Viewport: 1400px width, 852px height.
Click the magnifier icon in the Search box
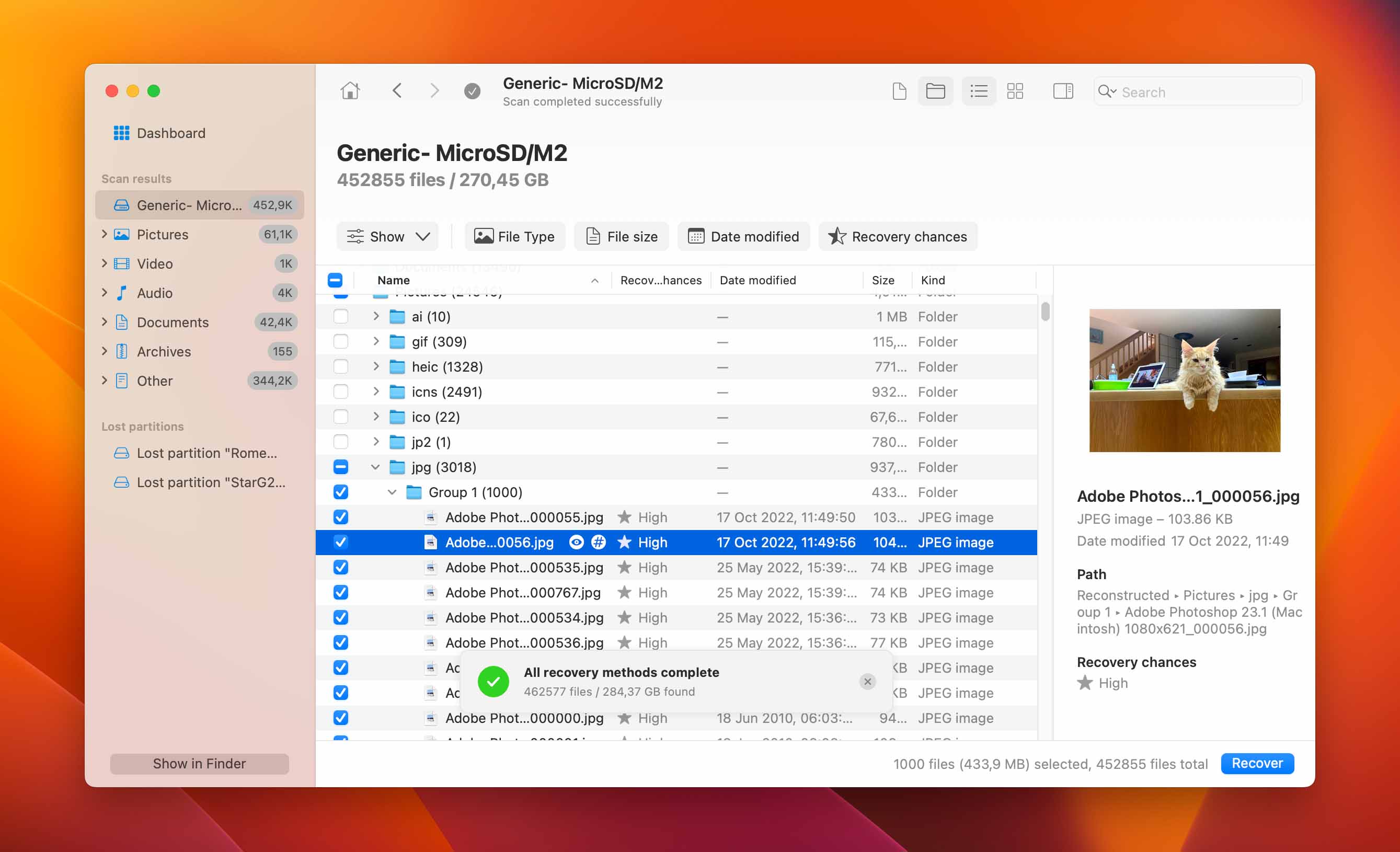[x=1106, y=91]
